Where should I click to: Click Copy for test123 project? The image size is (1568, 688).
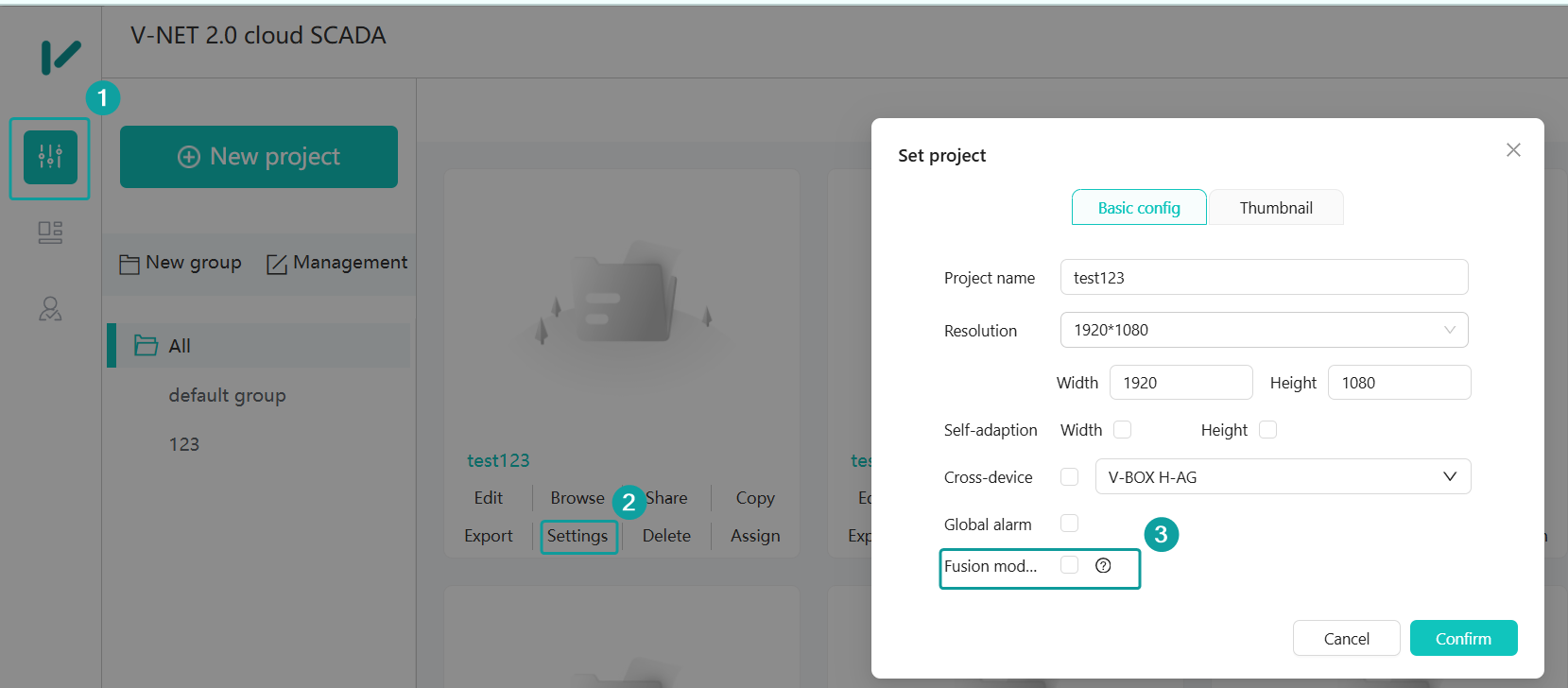pos(755,498)
